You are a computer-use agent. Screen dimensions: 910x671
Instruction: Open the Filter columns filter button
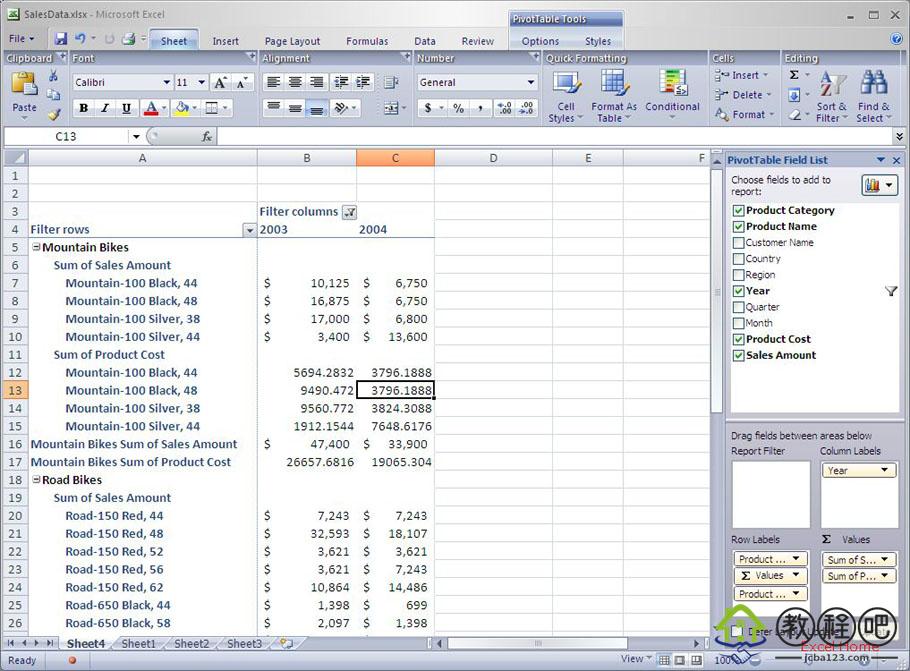(349, 212)
